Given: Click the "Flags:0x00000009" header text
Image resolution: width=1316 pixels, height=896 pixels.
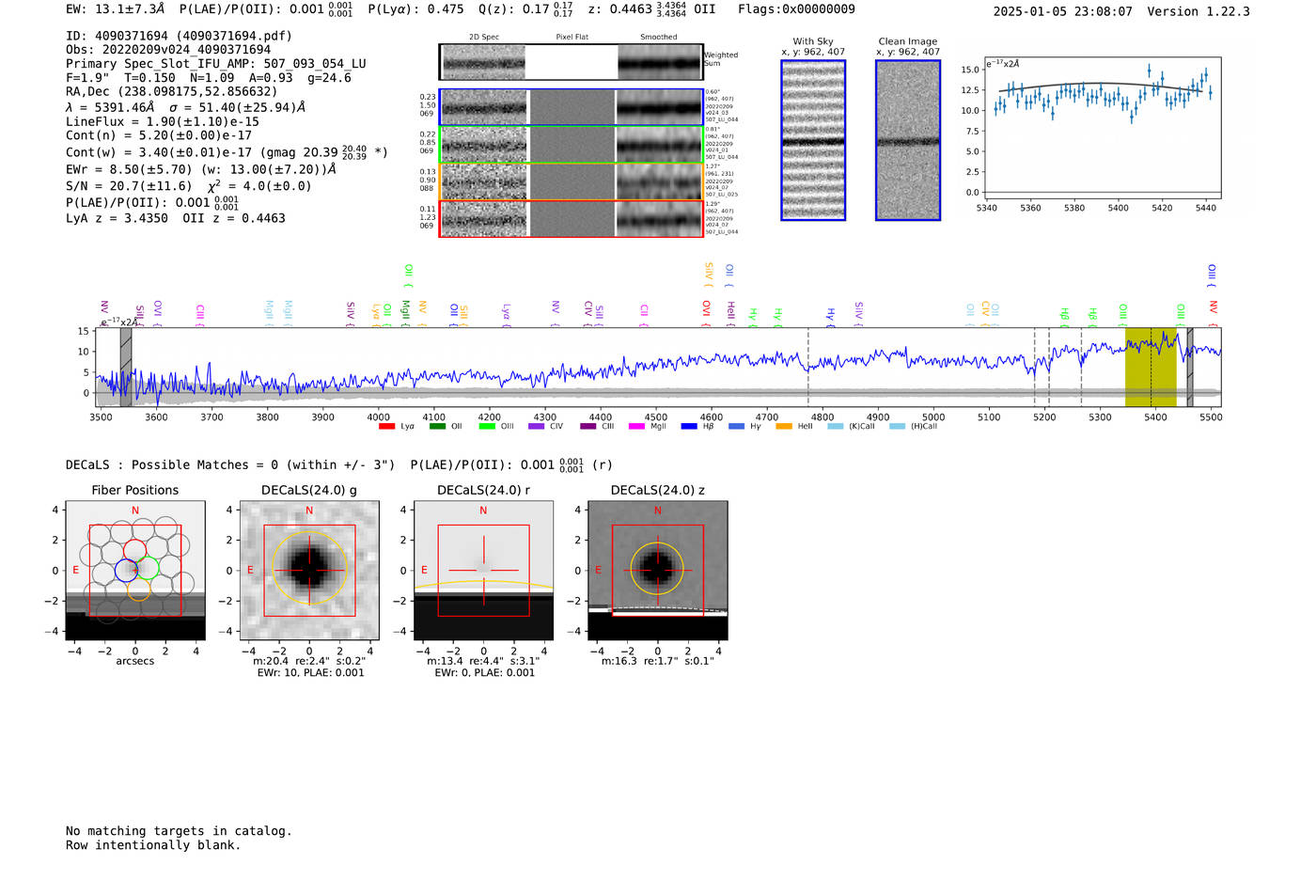Looking at the screenshot, I should (796, 9).
